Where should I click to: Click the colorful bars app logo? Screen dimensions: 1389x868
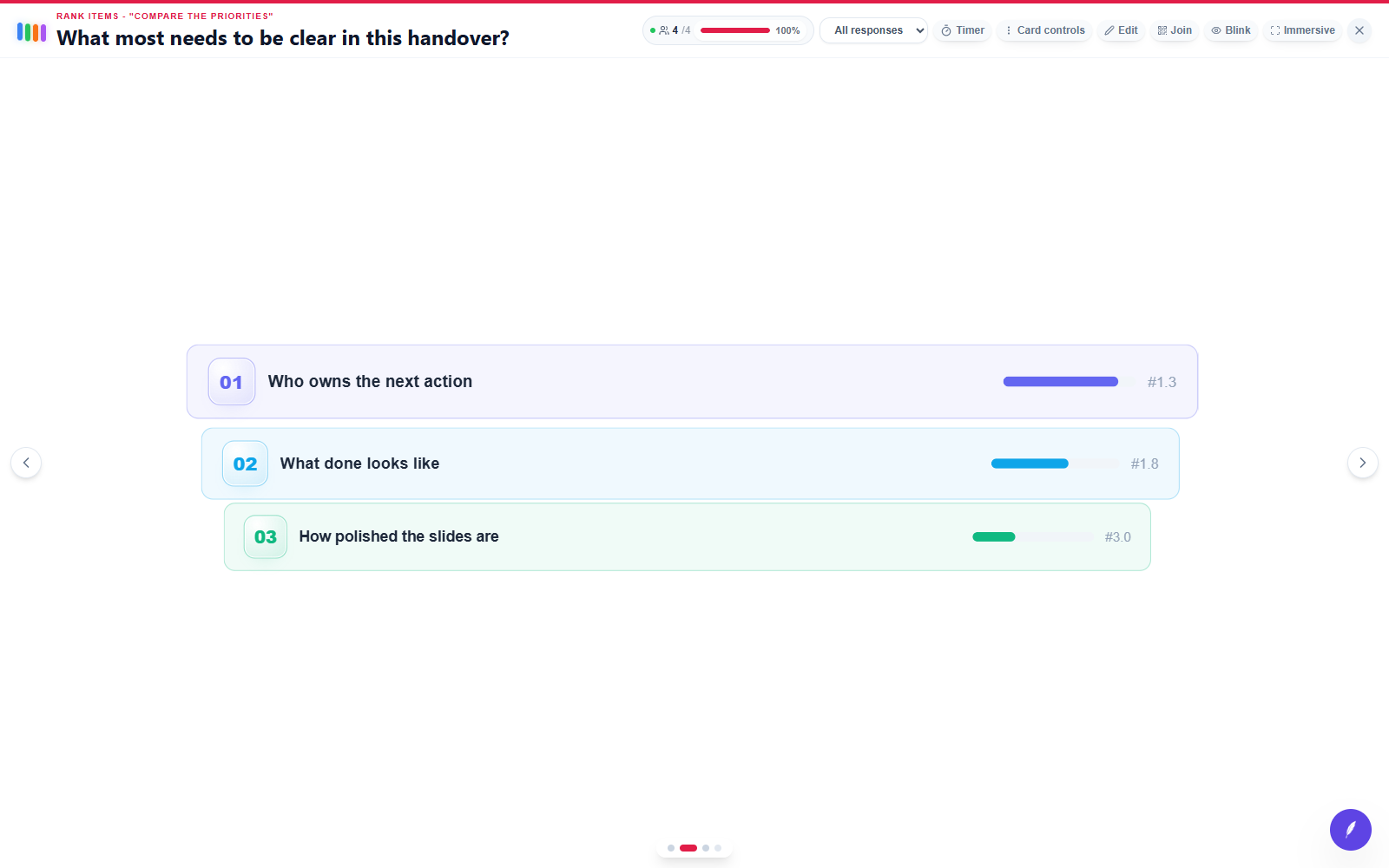click(31, 32)
